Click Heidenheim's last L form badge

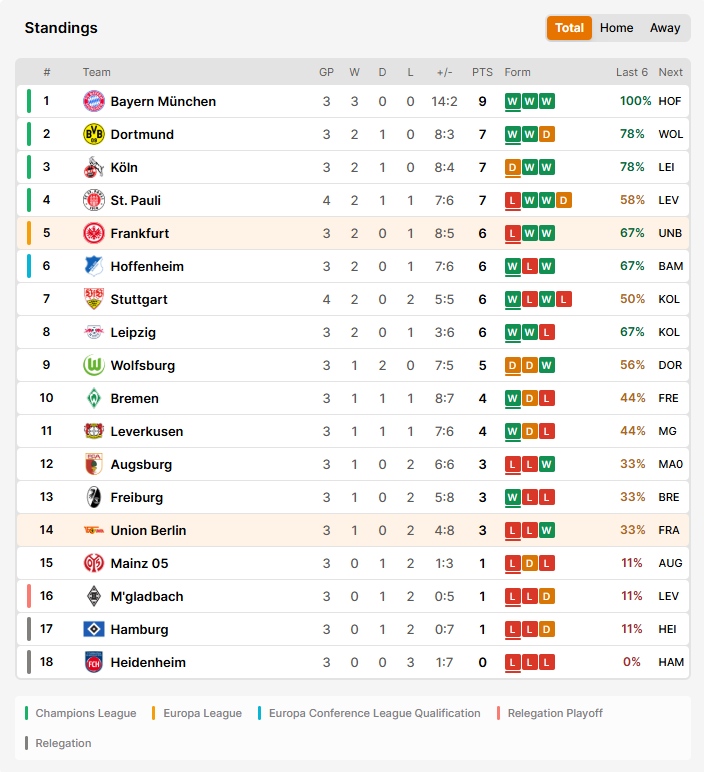click(546, 662)
